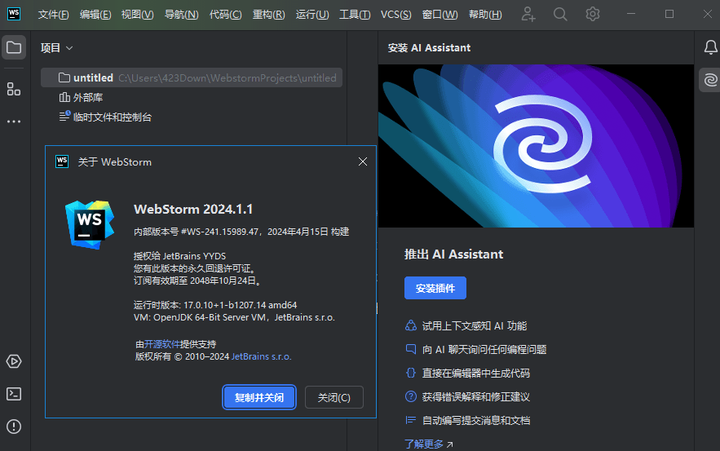Open the 编辑(E) menu

coord(95,15)
